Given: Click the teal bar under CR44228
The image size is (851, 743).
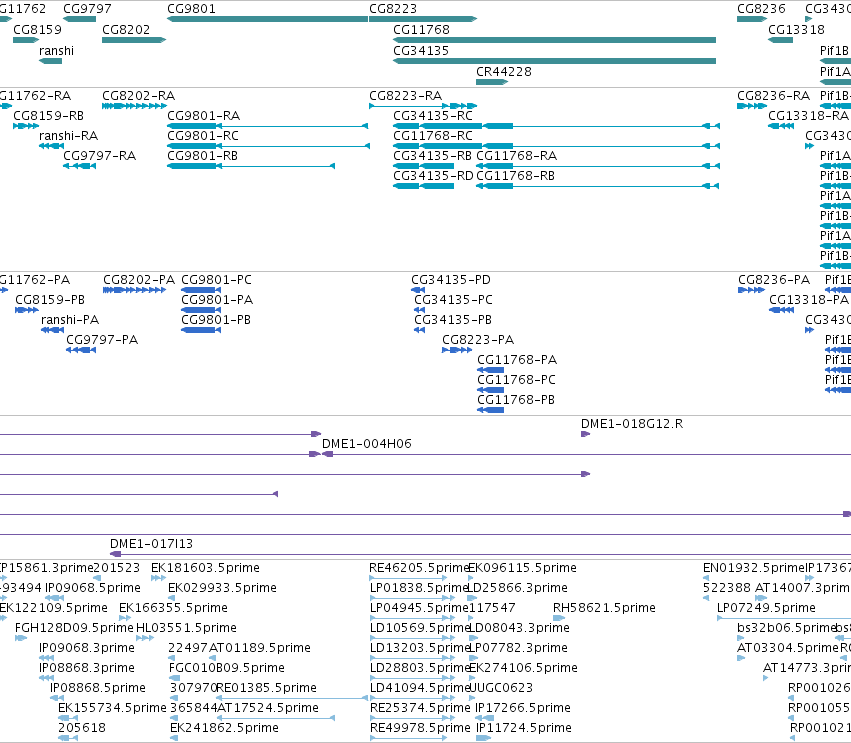Looking at the screenshot, I should pyautogui.click(x=492, y=82).
